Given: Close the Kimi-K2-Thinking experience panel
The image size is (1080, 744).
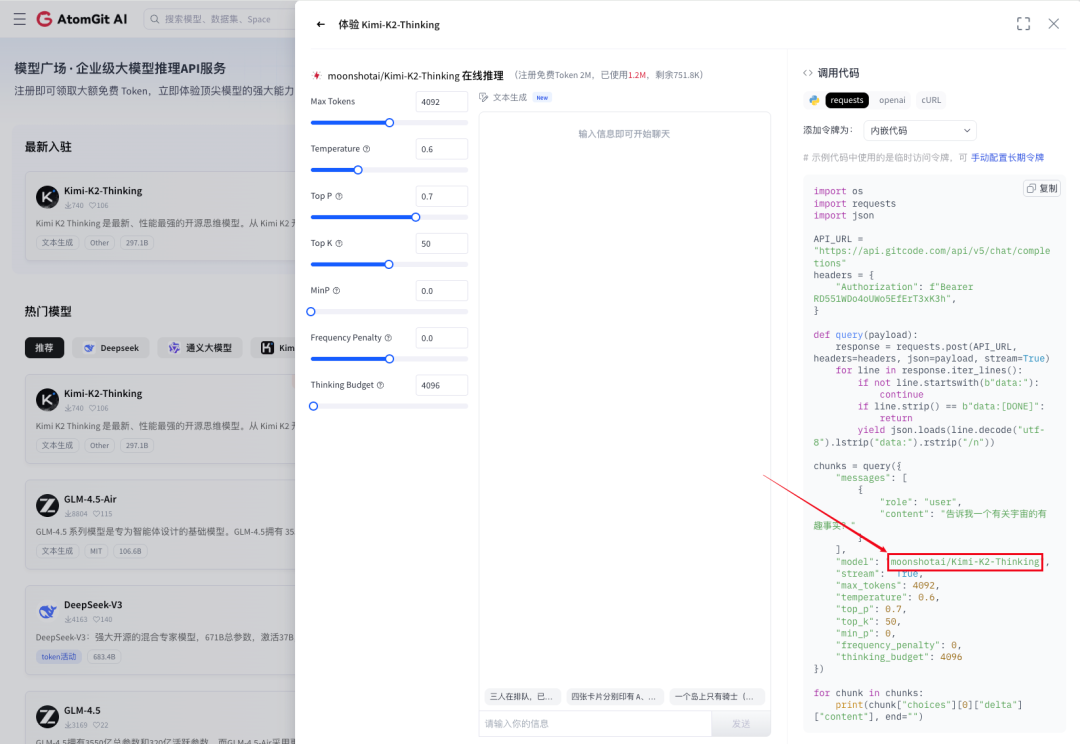Looking at the screenshot, I should (x=1054, y=24).
